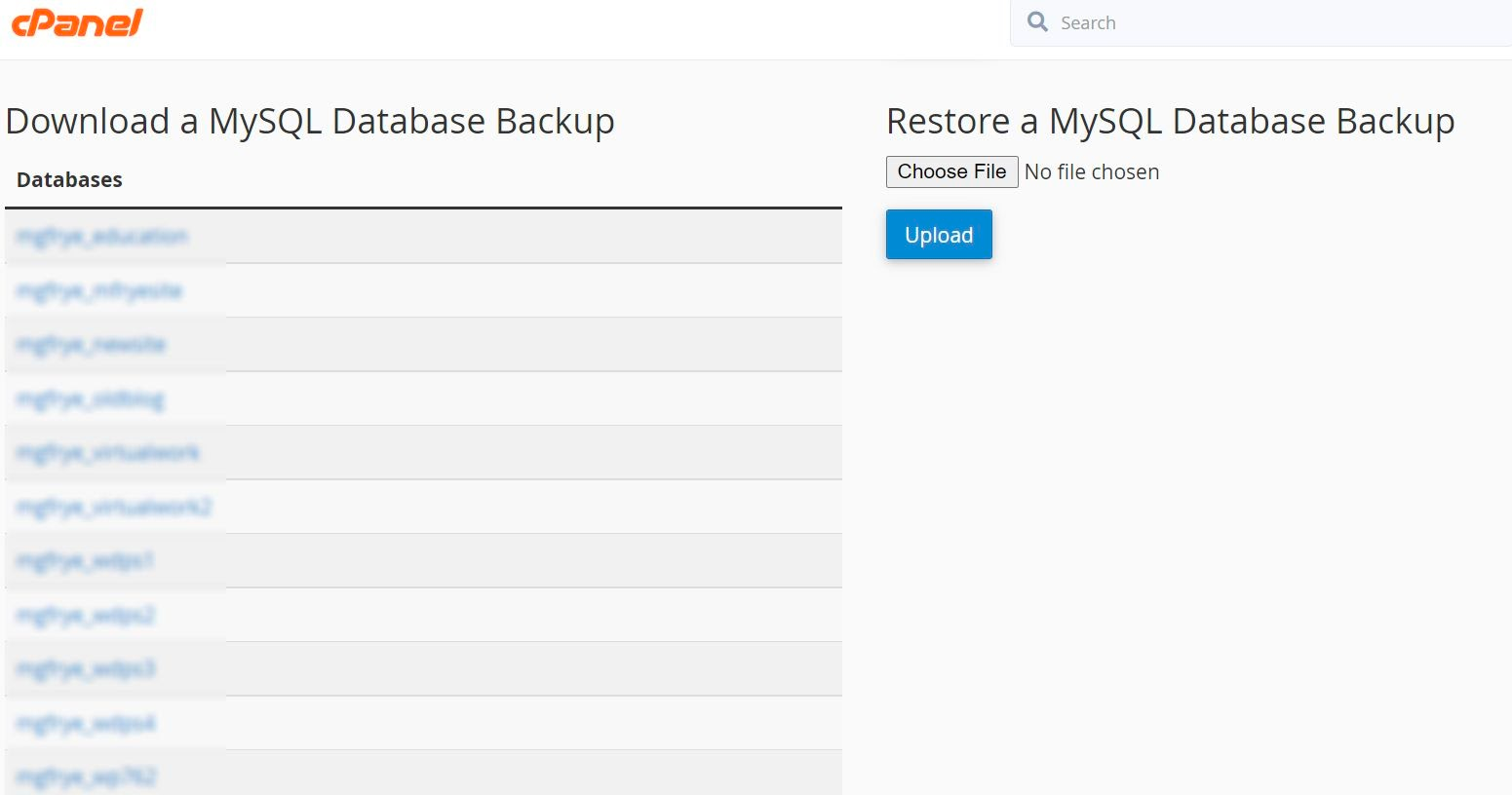The image size is (1512, 795).
Task: Click 'Restore a MySQL Database Backup' heading
Action: point(1170,123)
